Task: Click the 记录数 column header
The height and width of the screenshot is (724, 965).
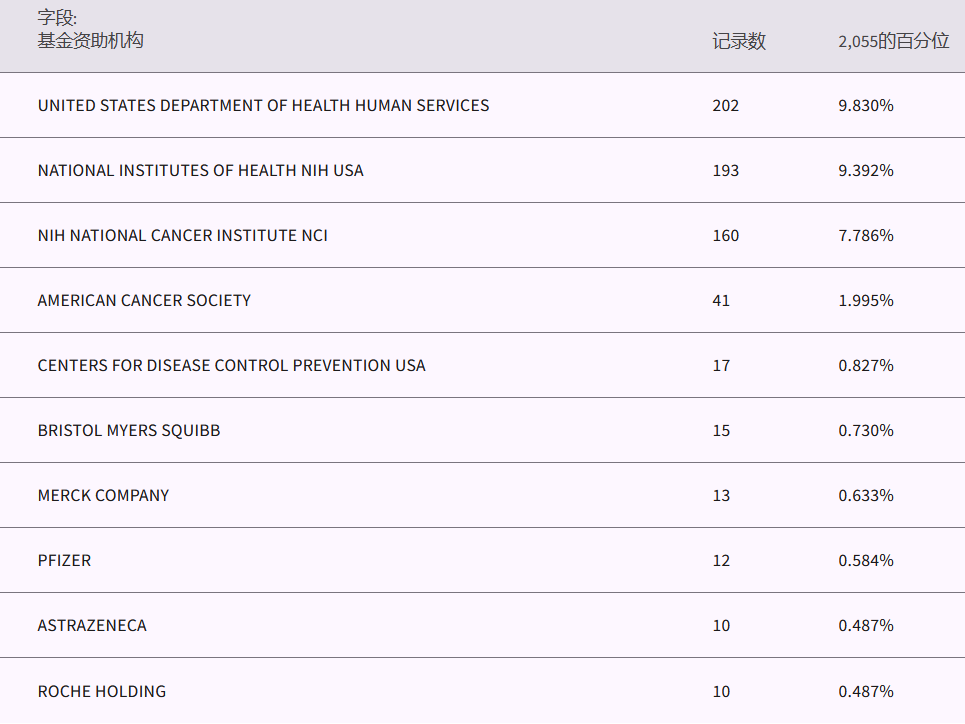Action: click(x=739, y=41)
